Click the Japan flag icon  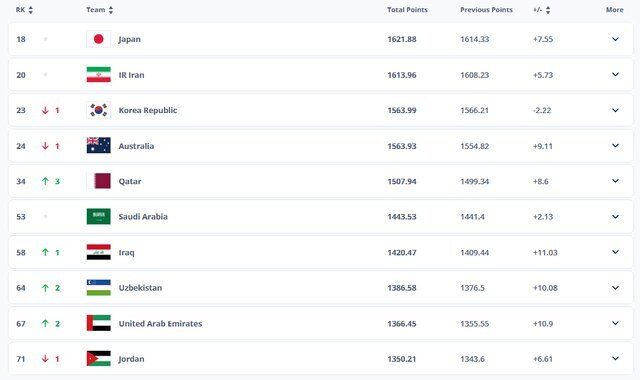[98, 39]
